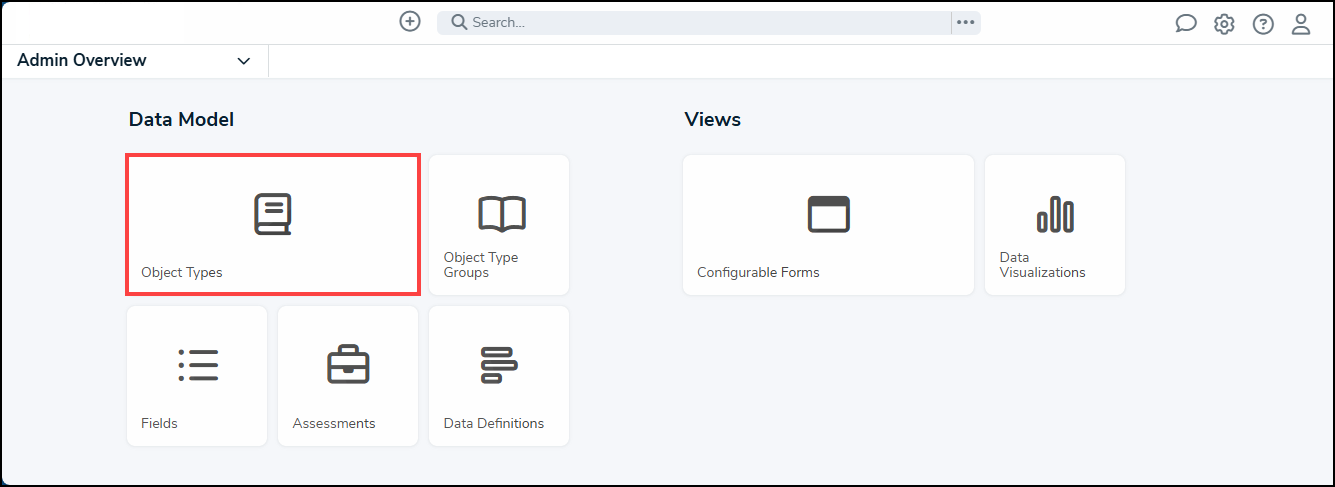Click the Assessments briefcase icon
The width and height of the screenshot is (1335, 487).
coord(348,365)
